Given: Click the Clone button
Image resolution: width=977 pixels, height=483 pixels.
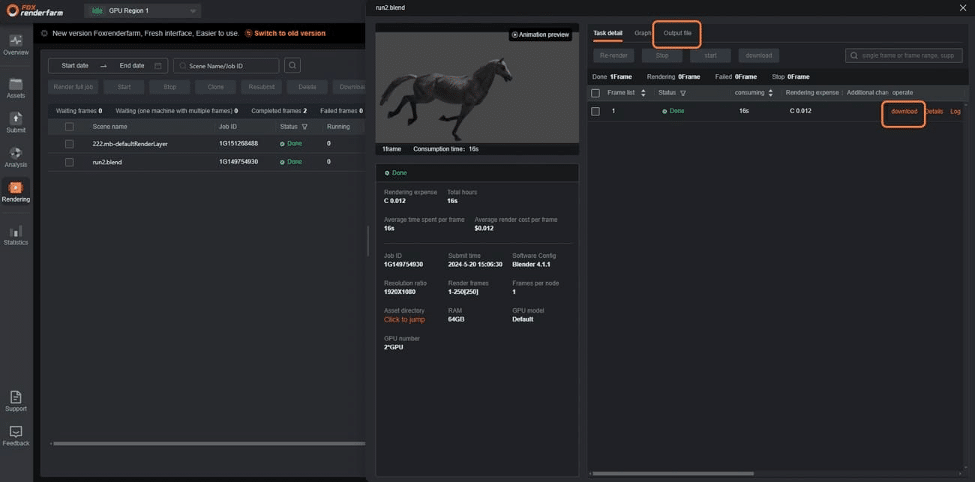Looking at the screenshot, I should tap(216, 87).
